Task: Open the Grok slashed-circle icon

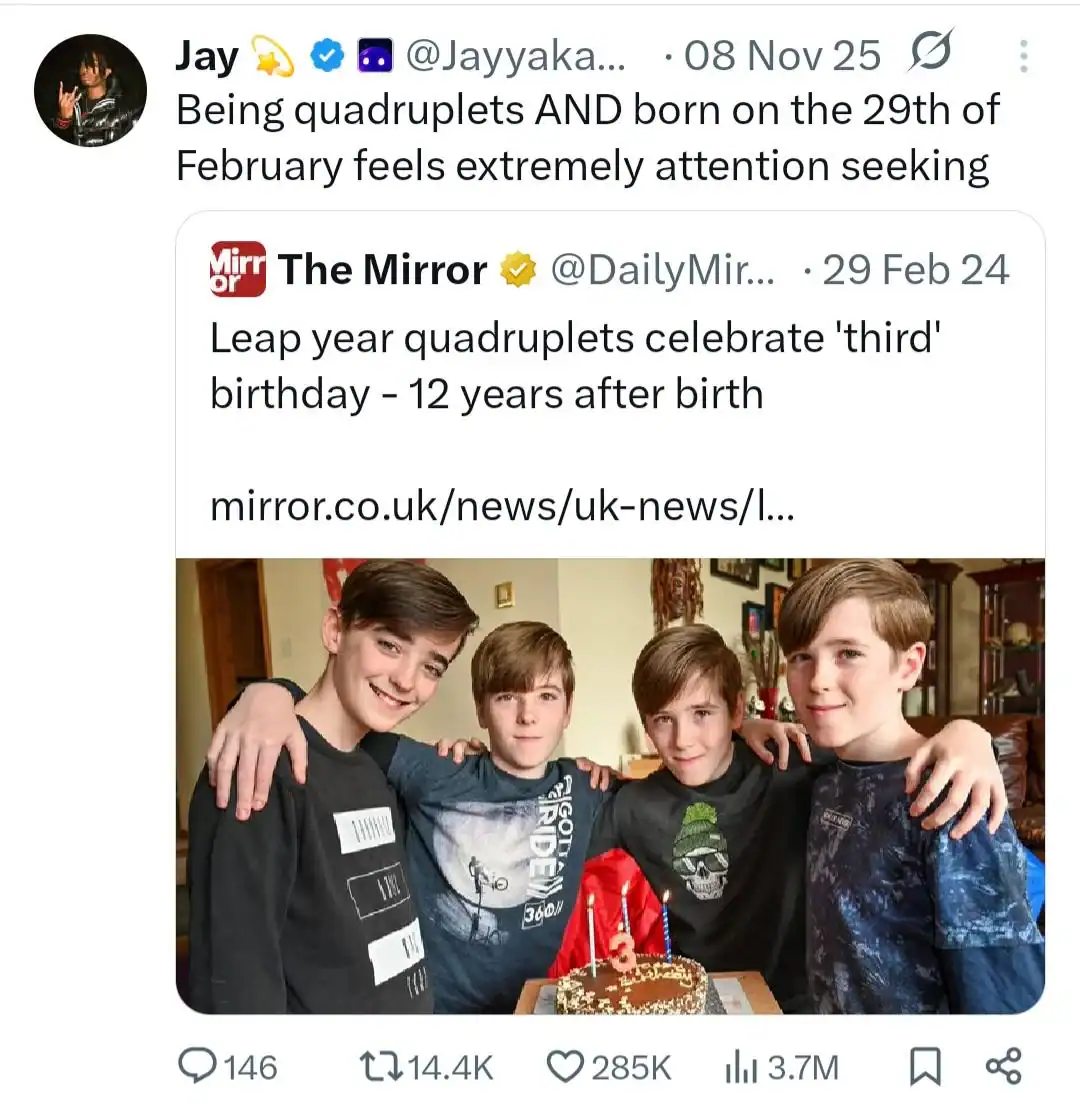Action: (x=930, y=54)
